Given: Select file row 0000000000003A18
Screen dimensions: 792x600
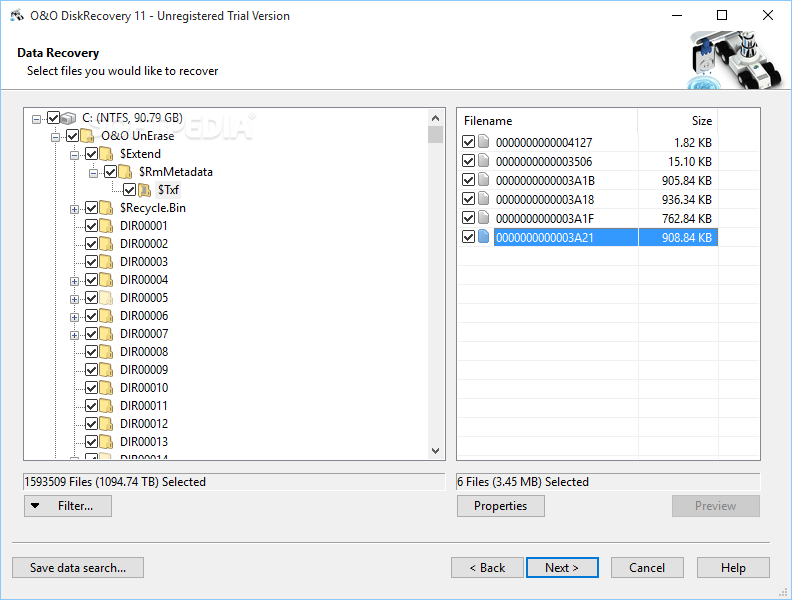Looking at the screenshot, I should (x=588, y=199).
